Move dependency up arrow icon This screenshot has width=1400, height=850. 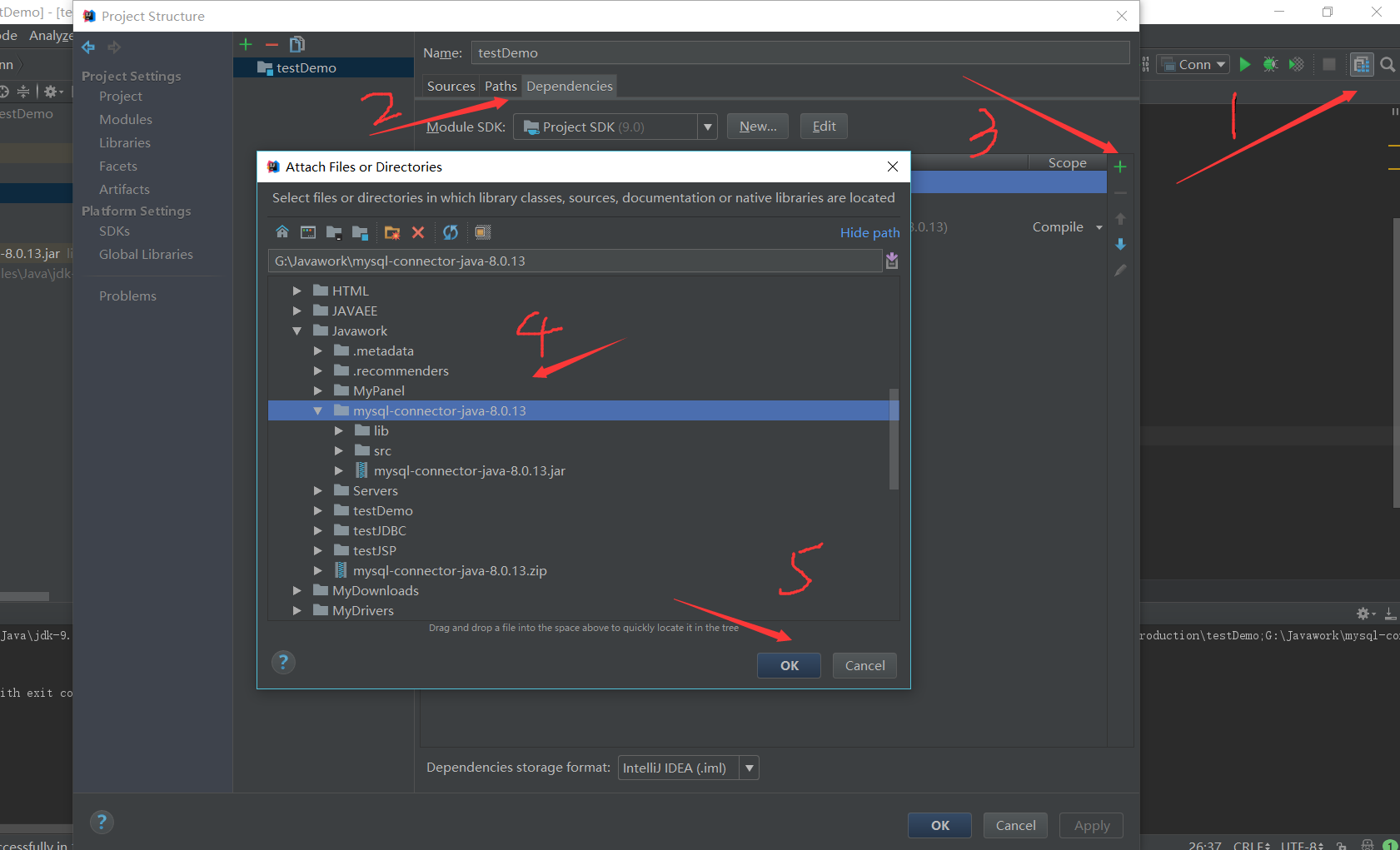point(1120,219)
